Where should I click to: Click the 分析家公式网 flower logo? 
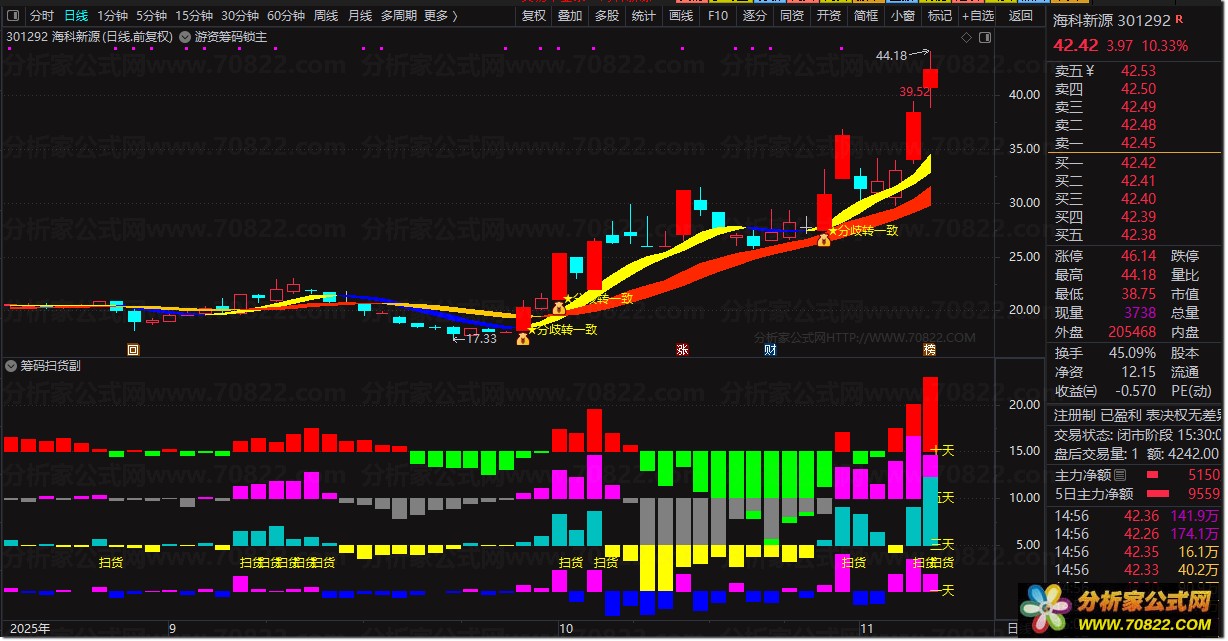point(1045,608)
